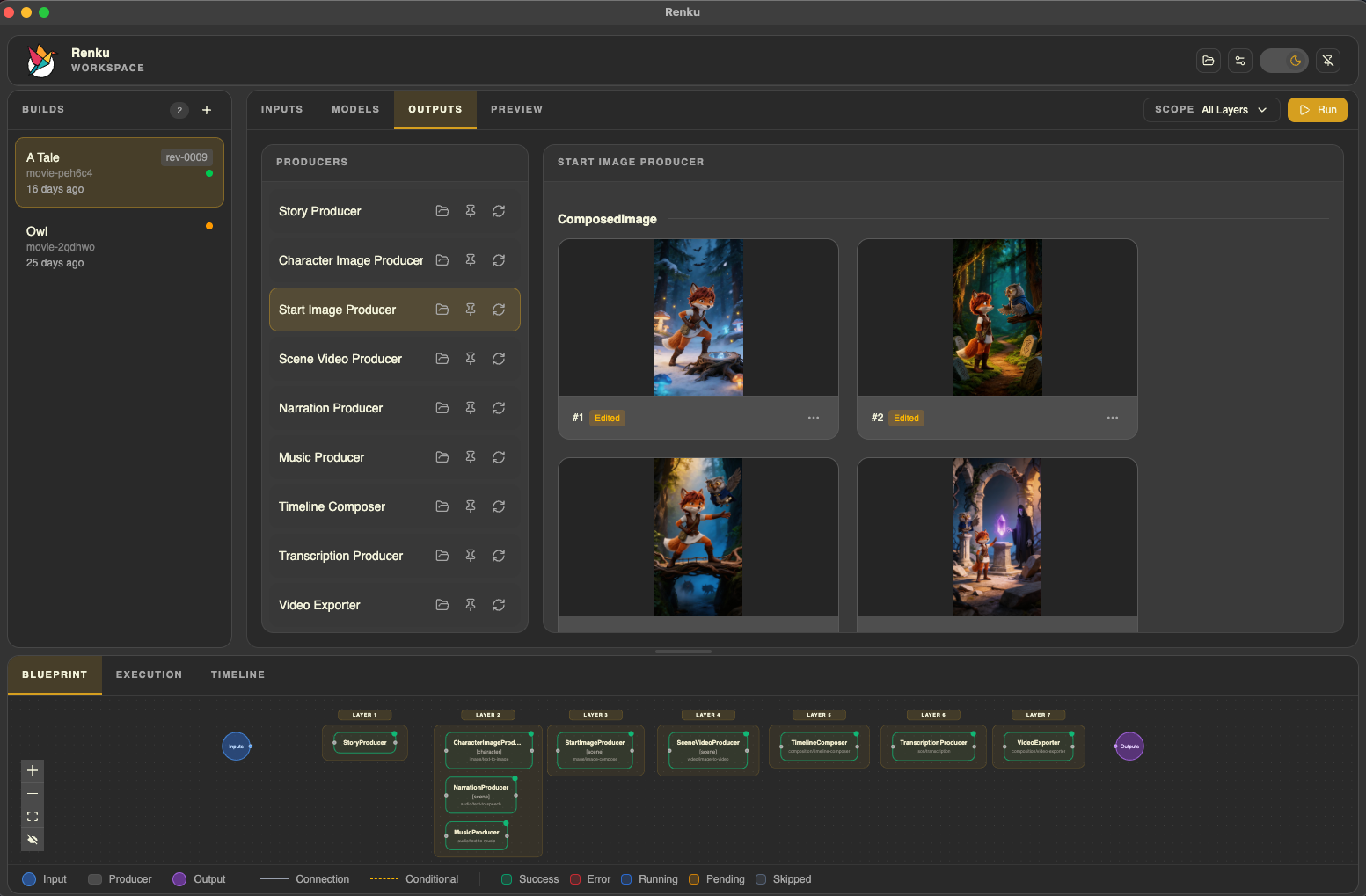
Task: Open composed image #2 forest thumbnail
Action: click(x=997, y=317)
